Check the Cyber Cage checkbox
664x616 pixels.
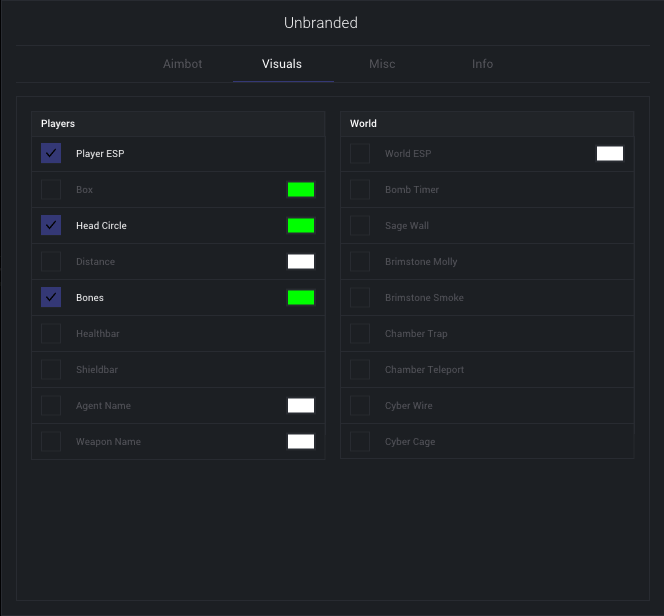pyautogui.click(x=360, y=441)
